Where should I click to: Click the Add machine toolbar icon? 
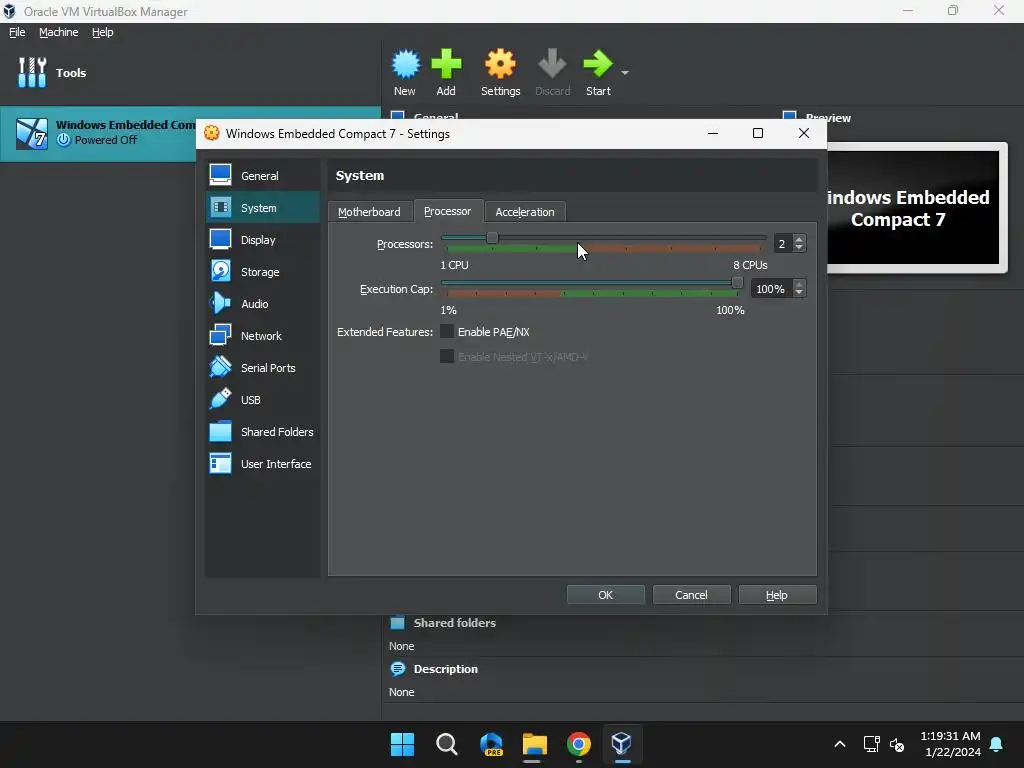pyautogui.click(x=446, y=64)
